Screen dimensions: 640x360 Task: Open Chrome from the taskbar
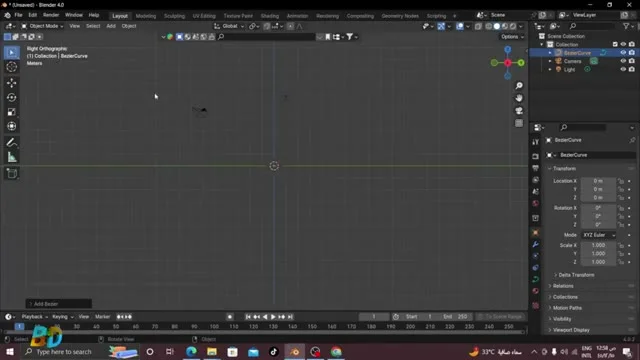[336, 352]
